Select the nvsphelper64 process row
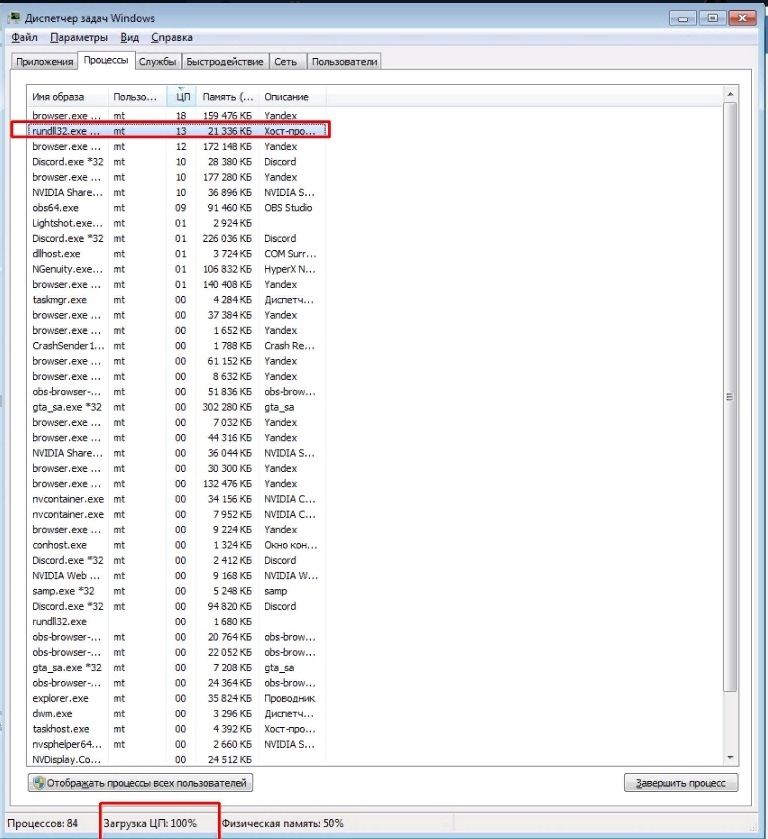 click(177, 744)
